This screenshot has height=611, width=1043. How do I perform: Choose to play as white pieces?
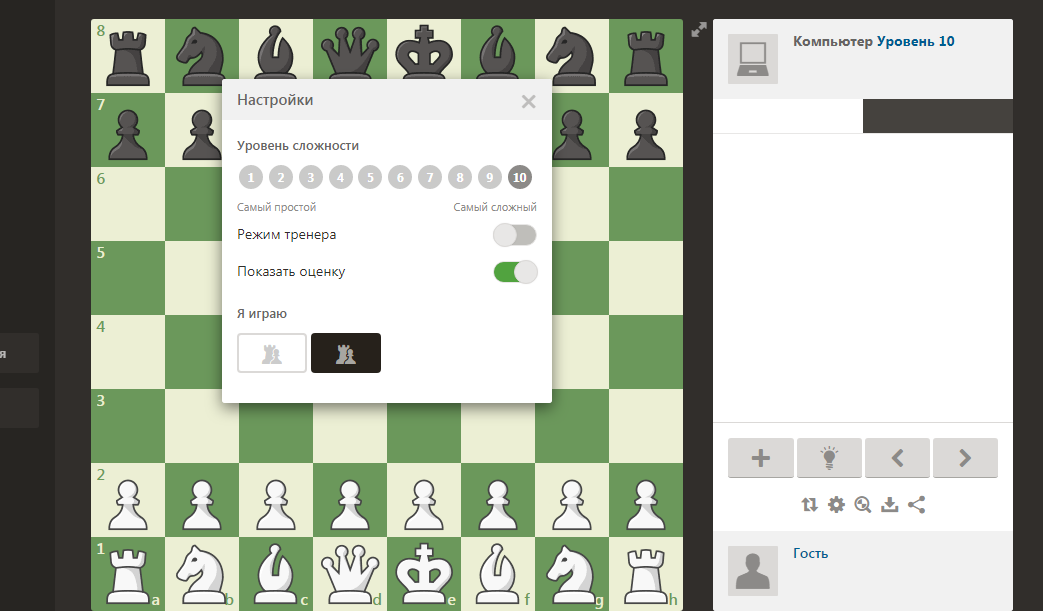272,353
